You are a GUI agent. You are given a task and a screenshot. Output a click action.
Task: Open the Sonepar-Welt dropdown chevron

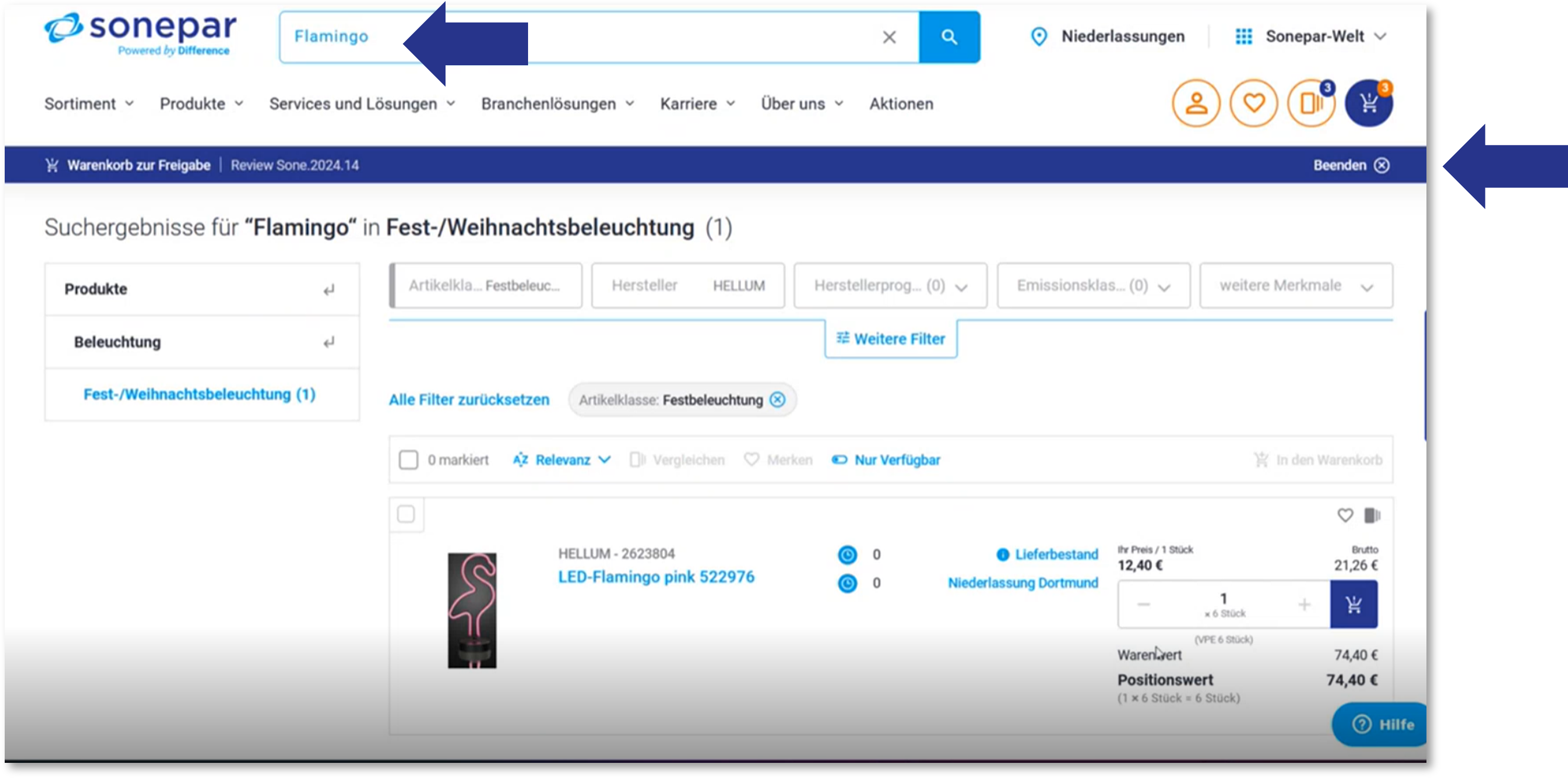point(1380,37)
